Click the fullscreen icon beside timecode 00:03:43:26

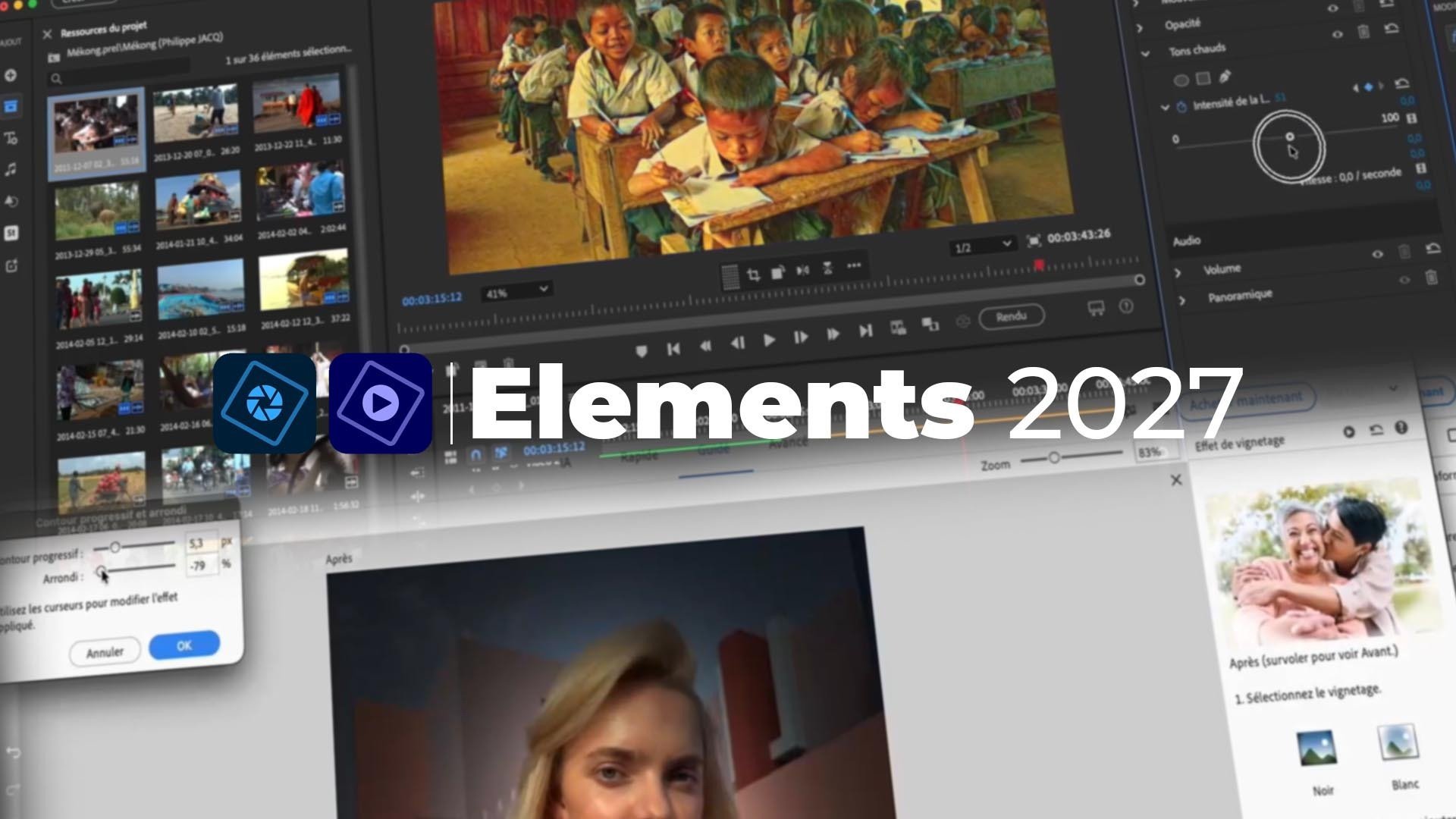[x=1033, y=241]
